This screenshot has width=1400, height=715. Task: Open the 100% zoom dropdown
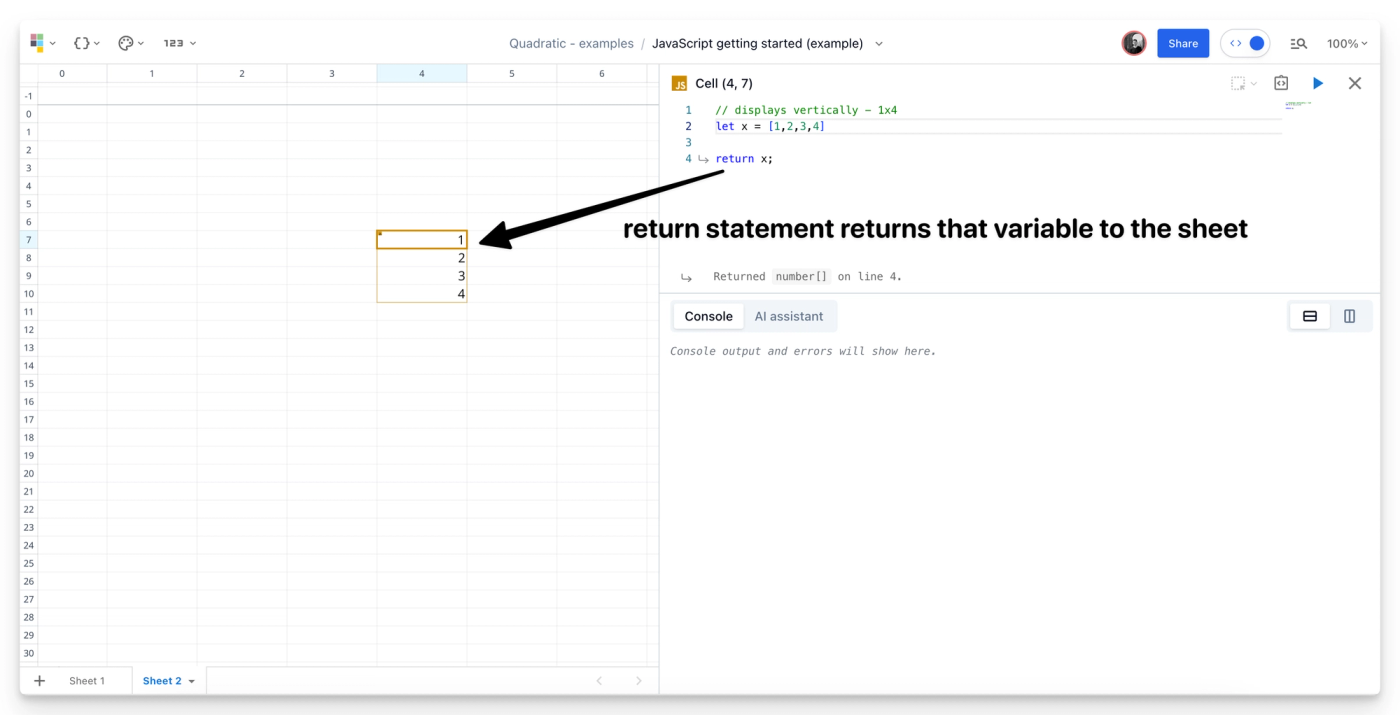(1347, 43)
